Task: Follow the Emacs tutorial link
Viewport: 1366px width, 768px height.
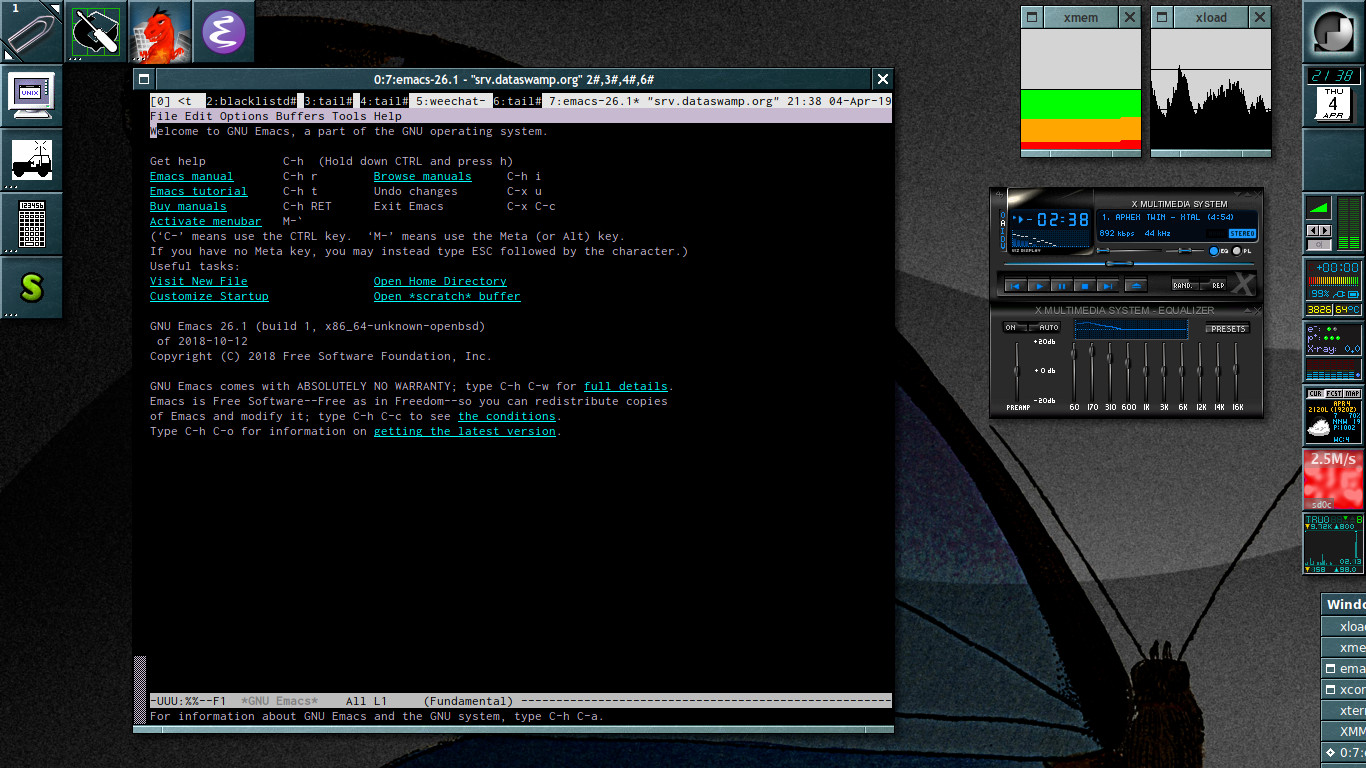Action: [x=199, y=191]
